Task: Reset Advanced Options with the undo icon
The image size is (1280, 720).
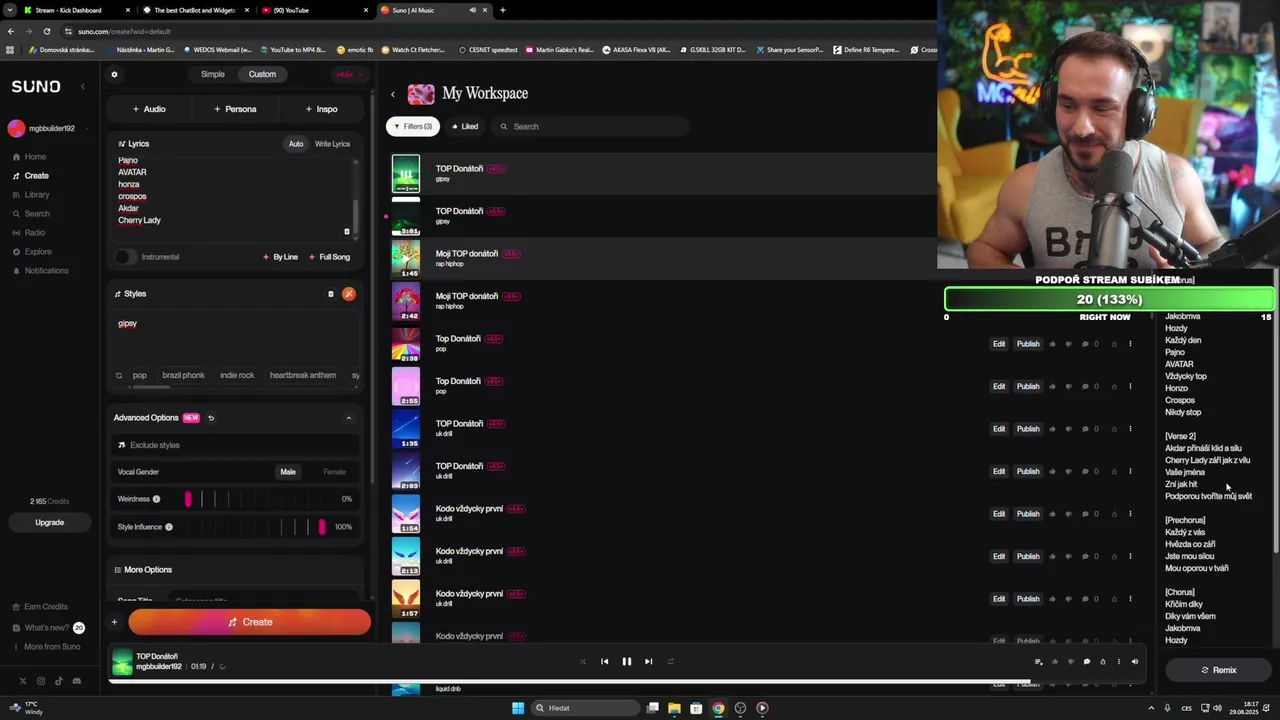Action: click(211, 418)
